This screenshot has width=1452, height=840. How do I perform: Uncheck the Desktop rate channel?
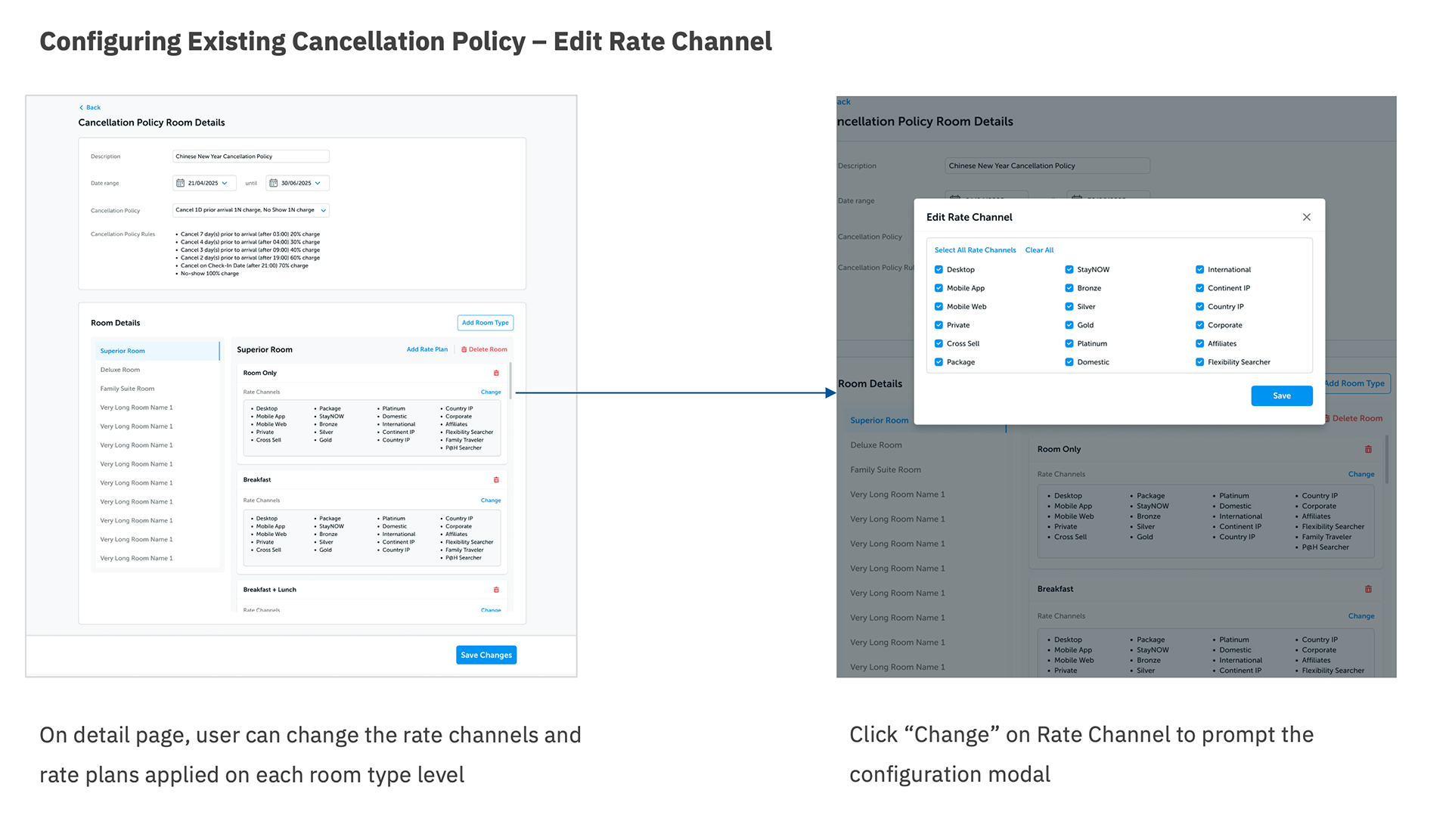click(939, 270)
